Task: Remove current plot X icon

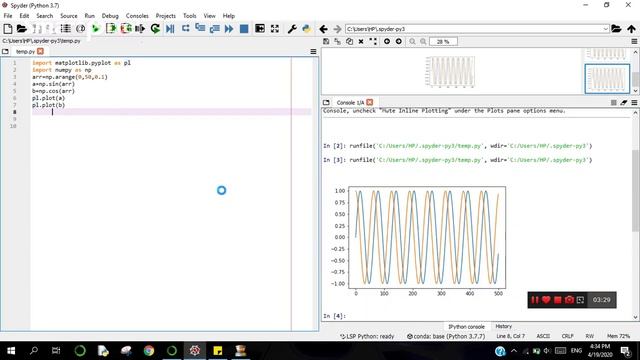Action: click(x=361, y=41)
